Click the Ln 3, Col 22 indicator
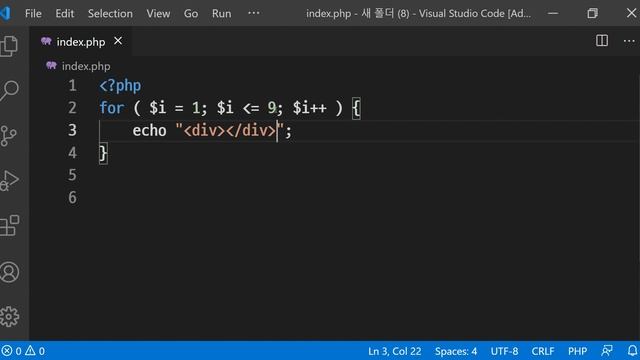The height and width of the screenshot is (360, 640). pos(394,351)
